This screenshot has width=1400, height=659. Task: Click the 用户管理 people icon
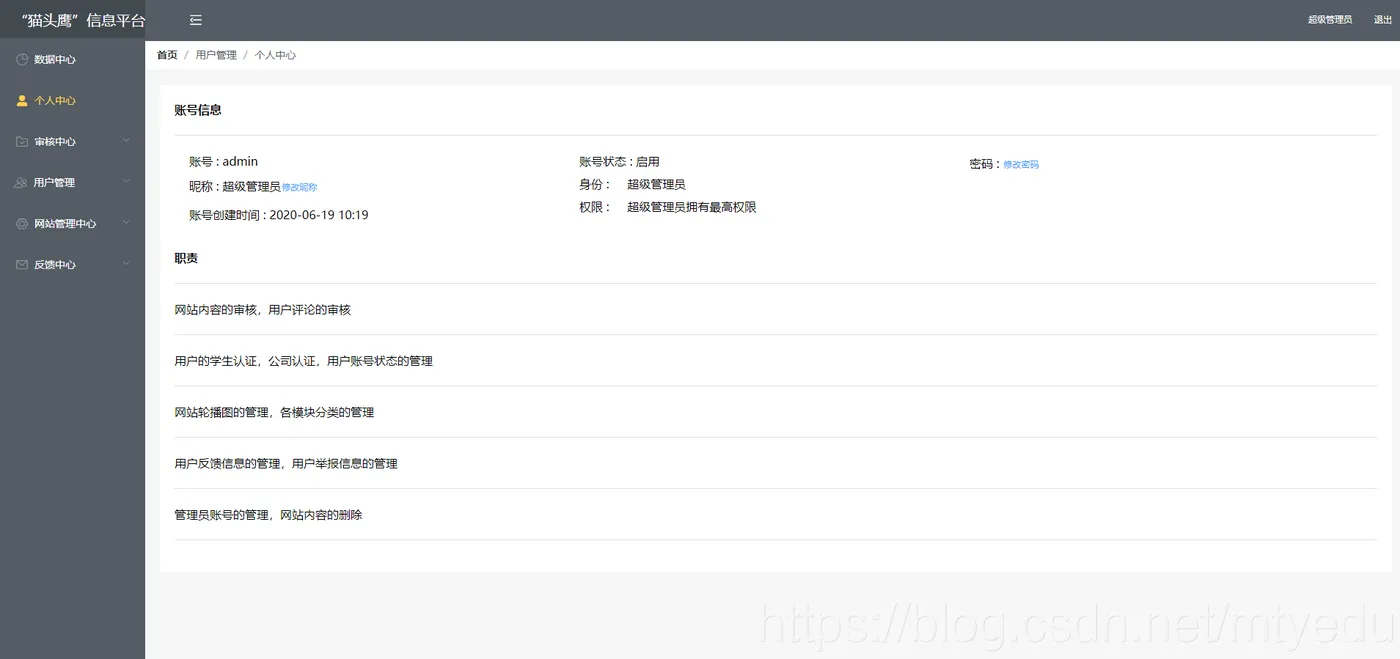point(22,182)
